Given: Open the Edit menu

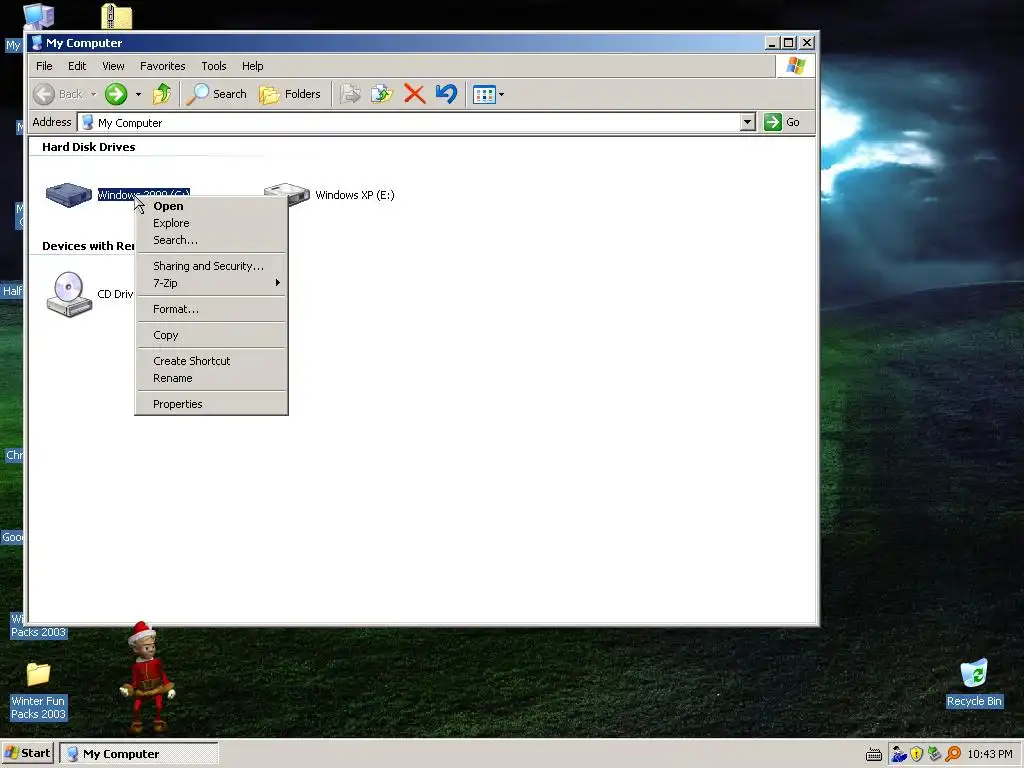Looking at the screenshot, I should 77,66.
